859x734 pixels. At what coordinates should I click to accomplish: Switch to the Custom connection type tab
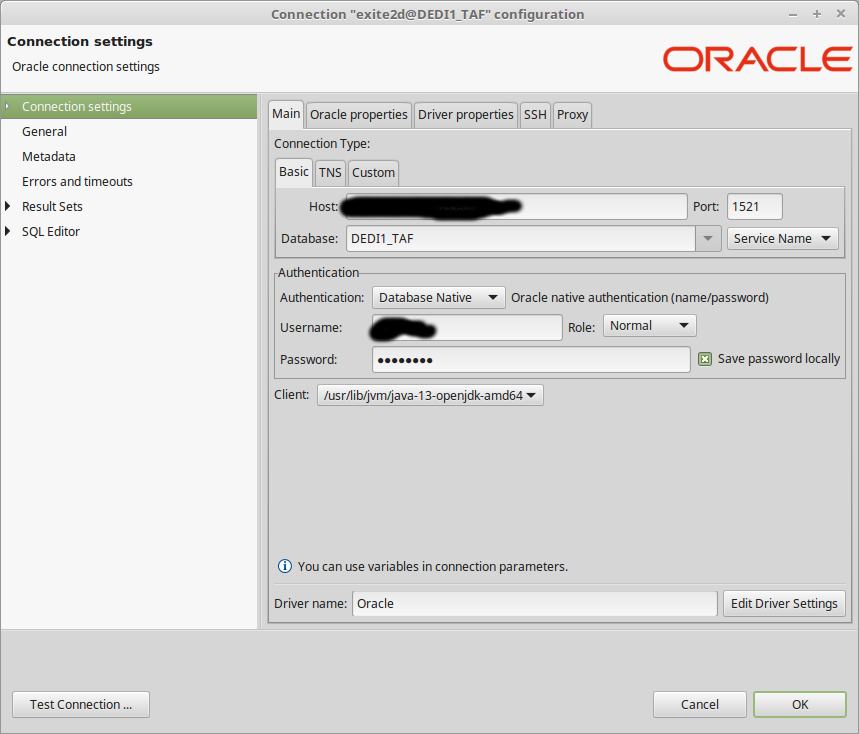[372, 172]
